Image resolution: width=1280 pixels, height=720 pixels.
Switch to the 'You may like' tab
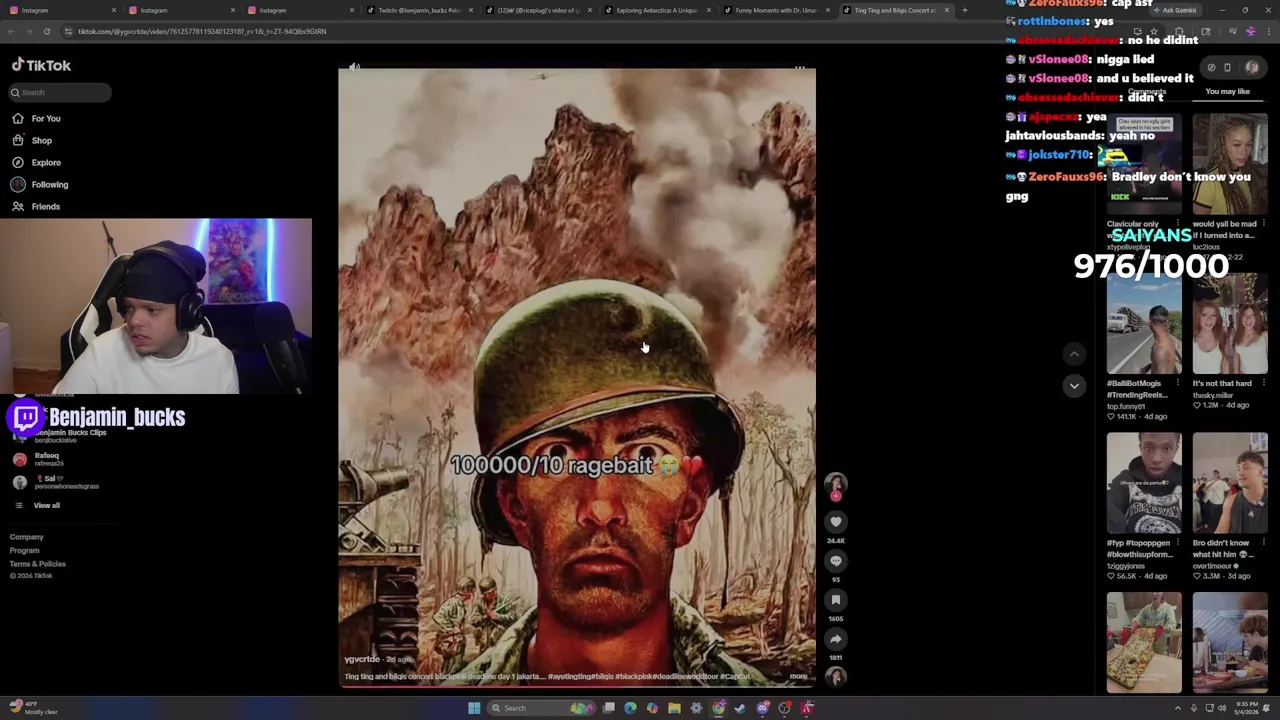[x=1227, y=92]
